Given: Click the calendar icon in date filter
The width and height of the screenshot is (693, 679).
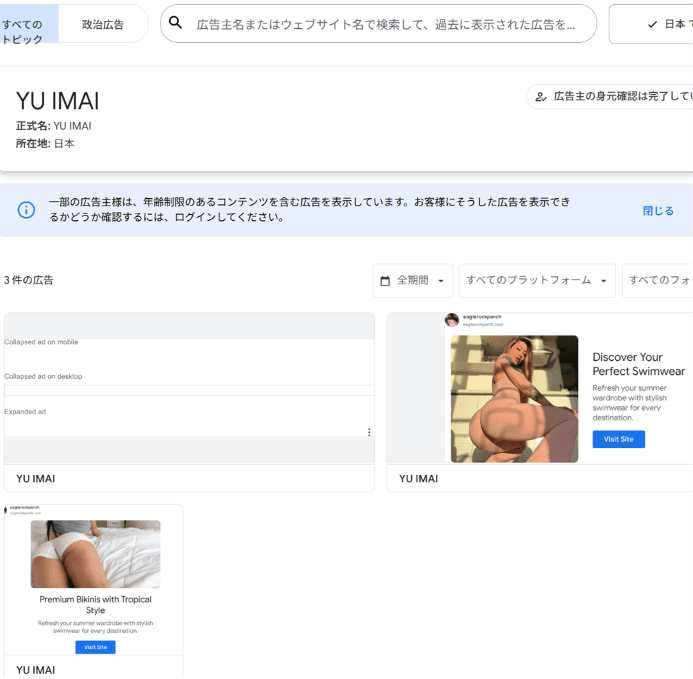Looking at the screenshot, I should coord(385,281).
